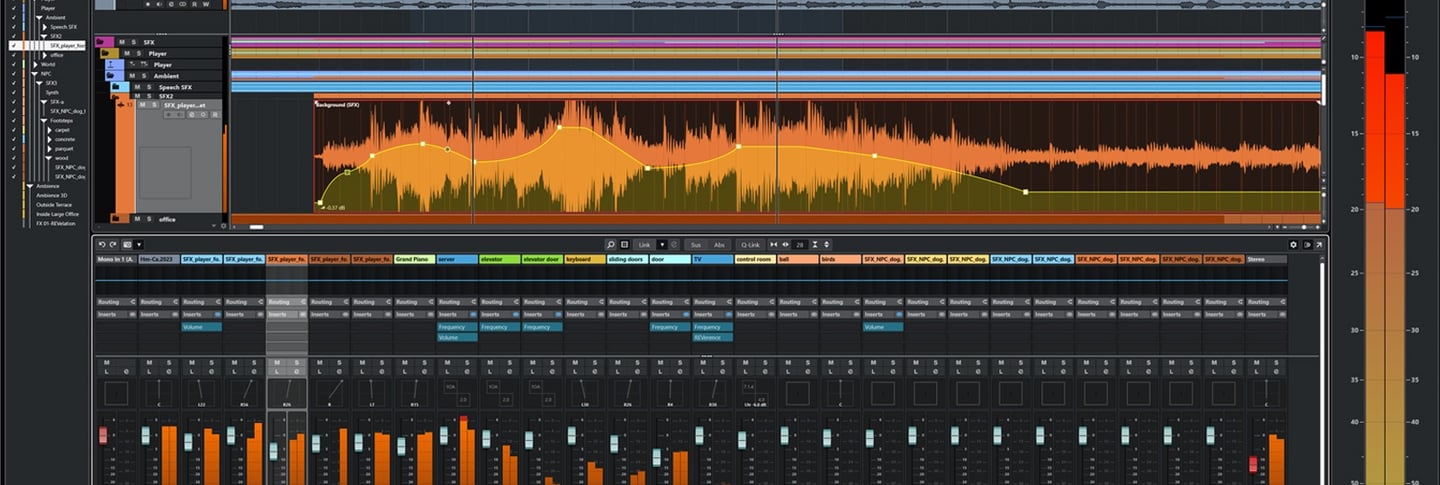This screenshot has width=1440, height=485.
Task: Click the Player instrument track icon
Action: pos(111,64)
